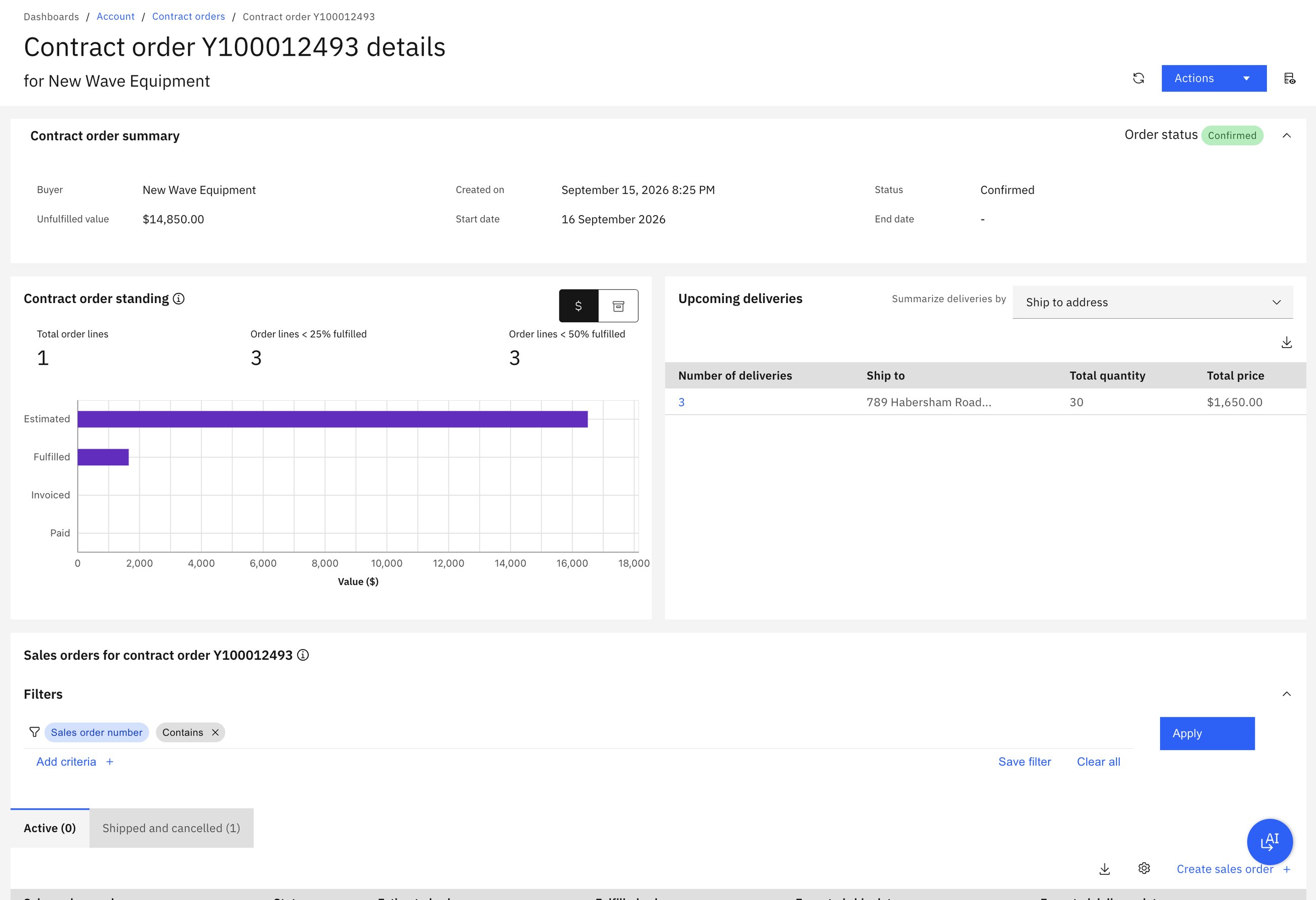Image resolution: width=1316 pixels, height=900 pixels.
Task: Click the Sales order number filter chip
Action: (96, 733)
